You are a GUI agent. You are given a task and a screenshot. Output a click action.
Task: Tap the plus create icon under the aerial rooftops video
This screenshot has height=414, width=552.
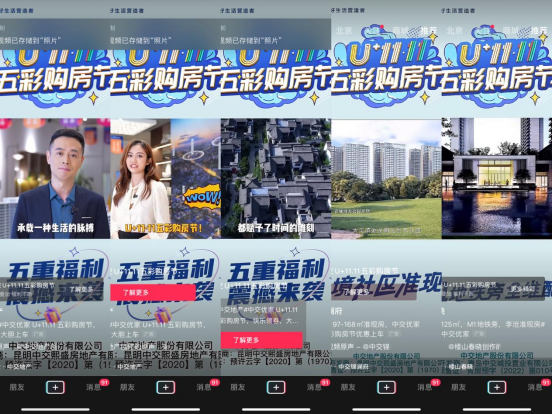tap(276, 387)
